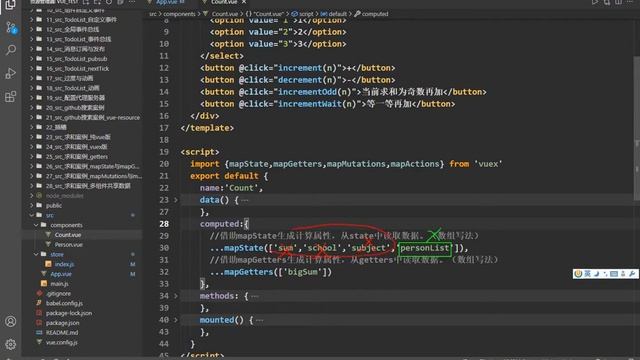This screenshot has height=360, width=640.
Task: Unfold the mounted() block on line 40
Action: (x=176, y=320)
